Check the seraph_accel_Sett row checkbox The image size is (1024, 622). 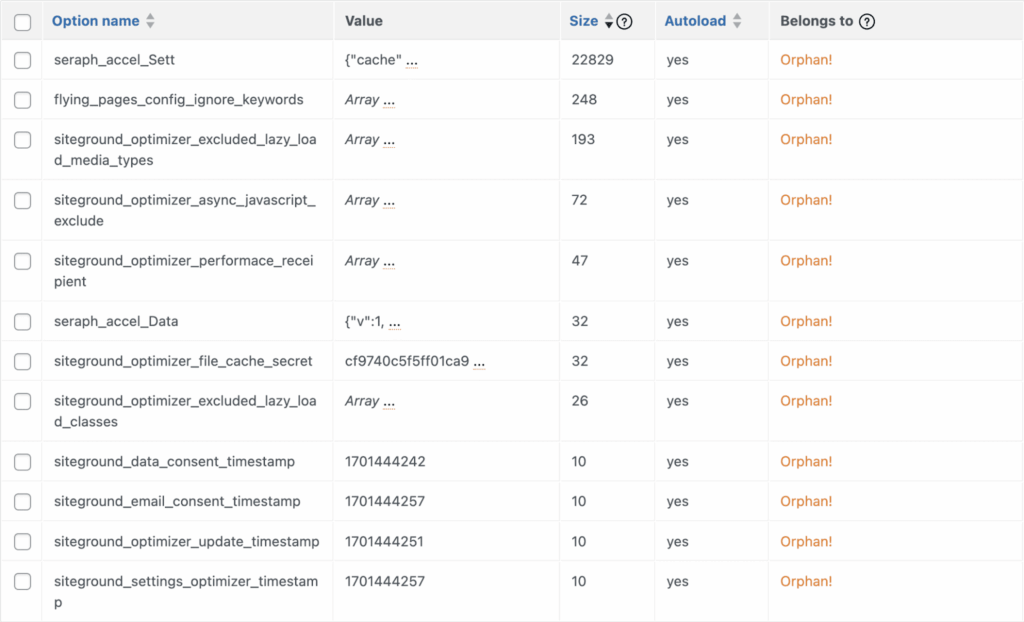(x=23, y=60)
